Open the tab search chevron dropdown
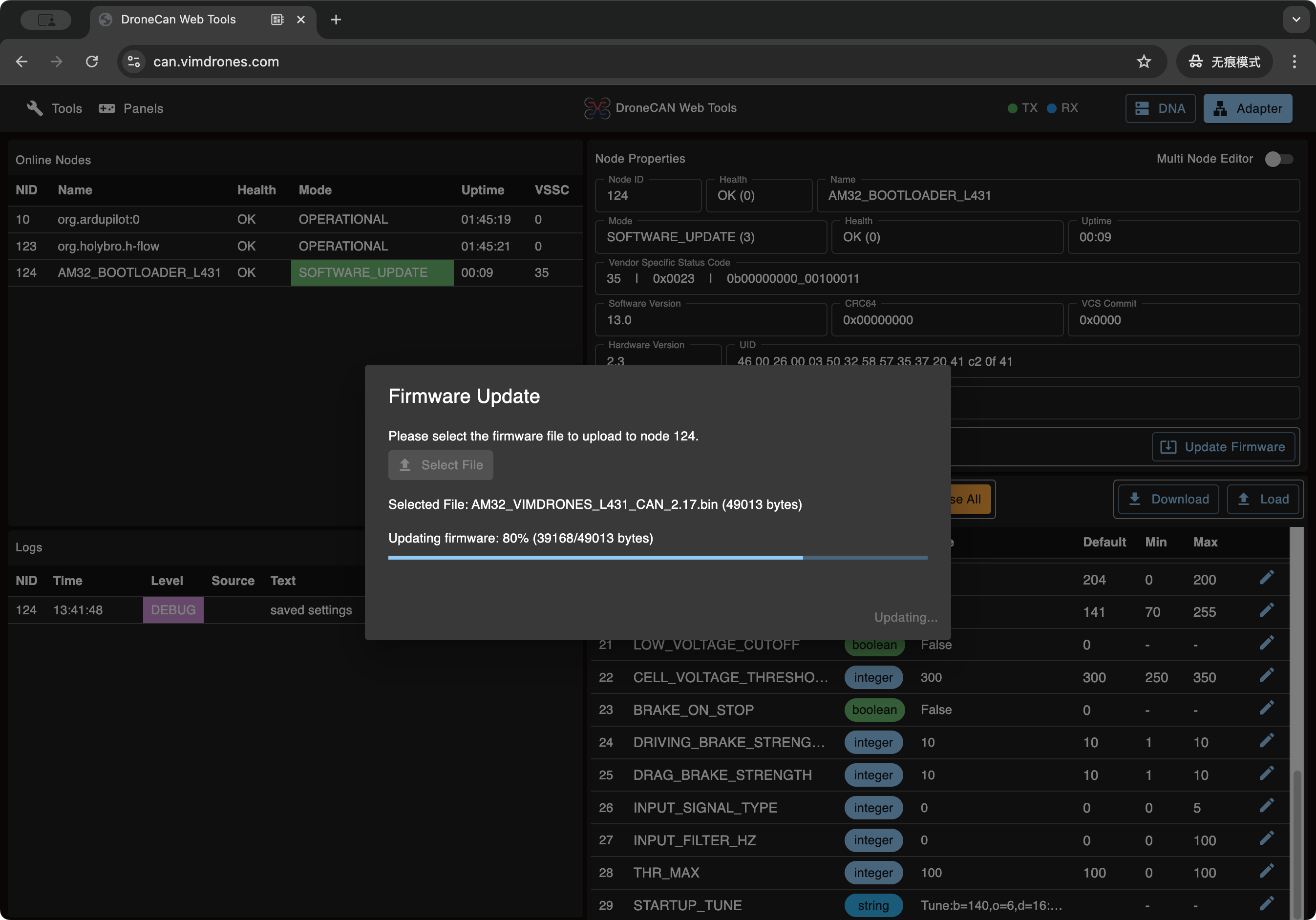1316x920 pixels. [1296, 20]
